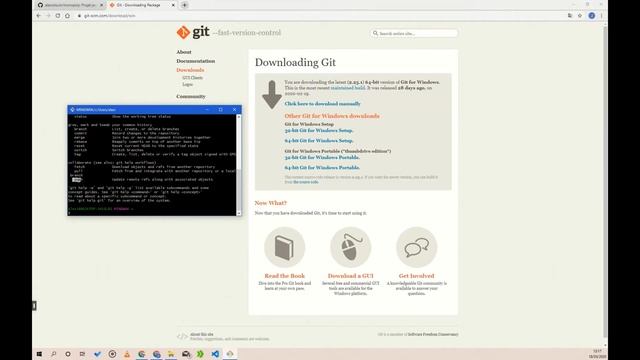
Task: Open the Documentation sidebar link
Action: [x=196, y=61]
